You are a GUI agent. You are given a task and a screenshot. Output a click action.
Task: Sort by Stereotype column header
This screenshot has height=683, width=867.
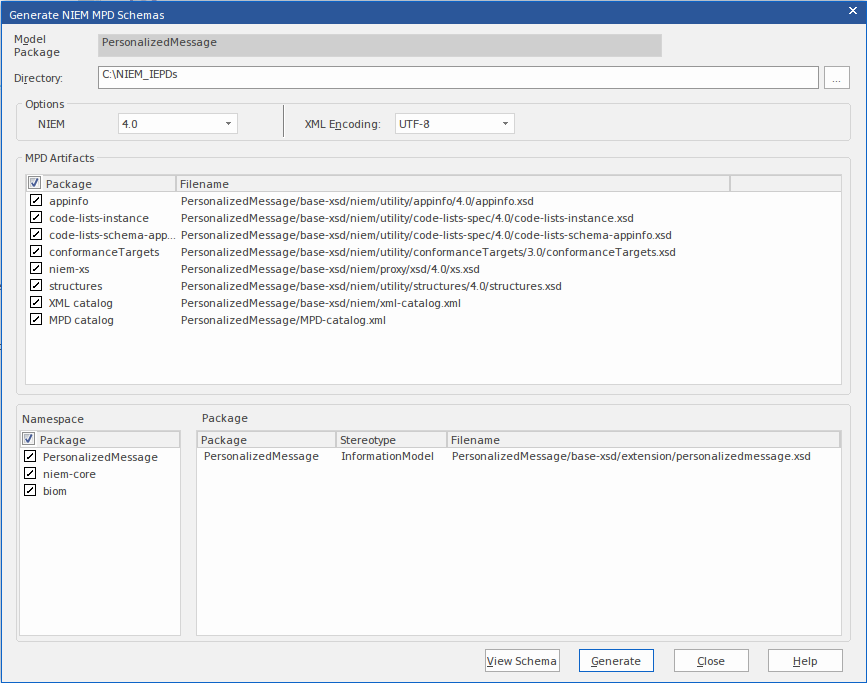pos(390,440)
